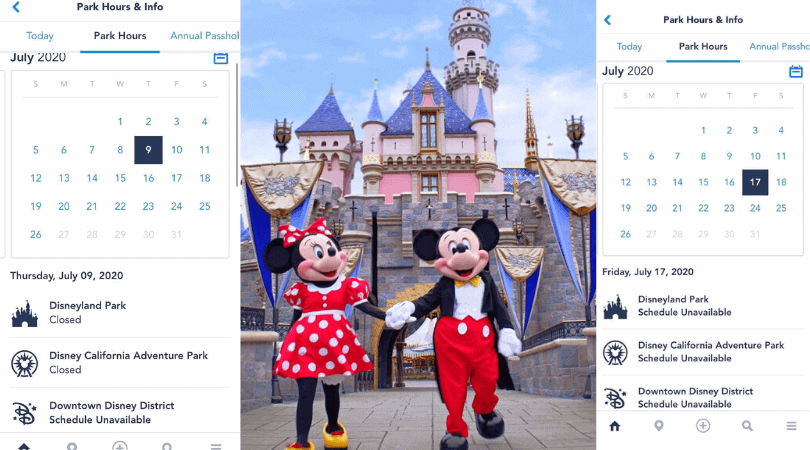Tap Downtown Disney District icon, right panel
Viewport: 810px width, 450px height.
615,398
